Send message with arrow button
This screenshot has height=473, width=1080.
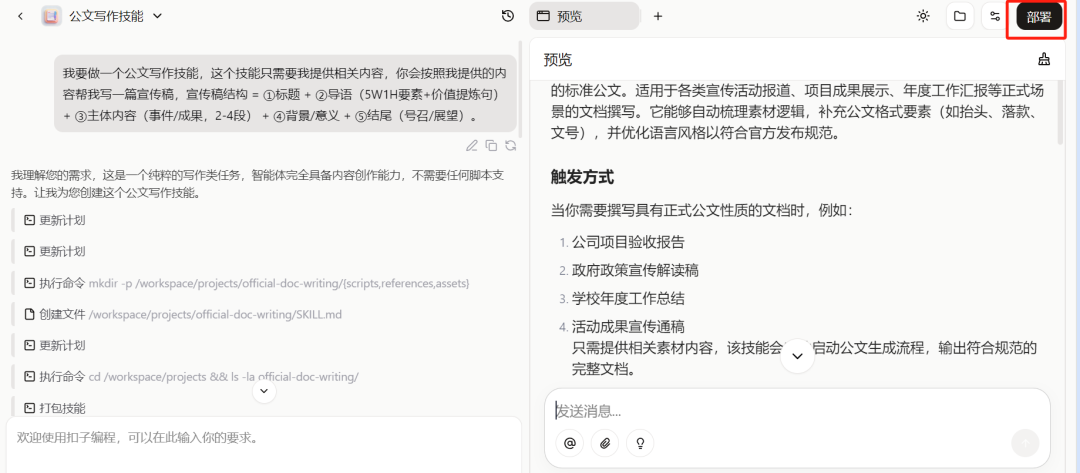1025,443
